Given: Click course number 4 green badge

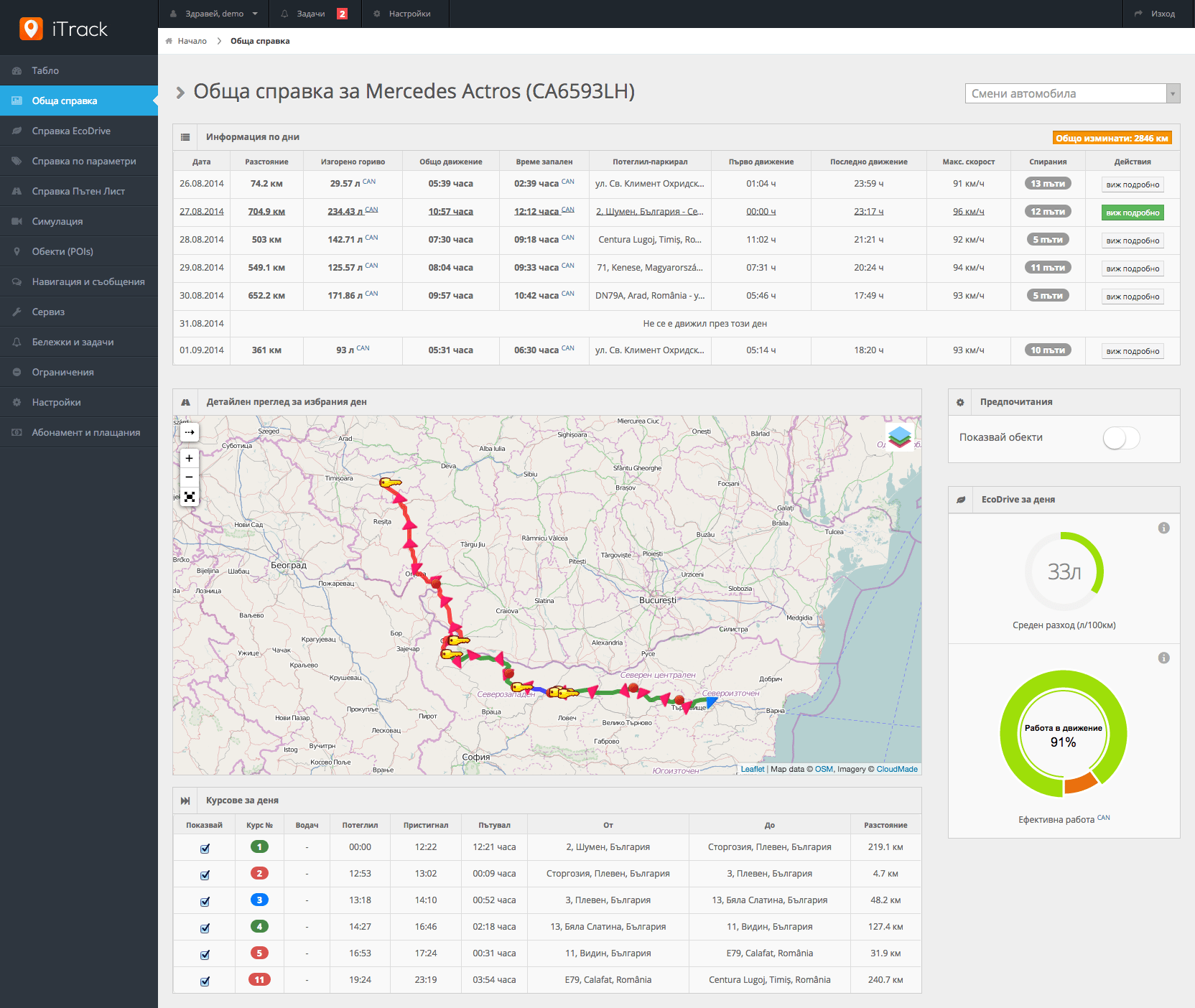Looking at the screenshot, I should tap(259, 926).
